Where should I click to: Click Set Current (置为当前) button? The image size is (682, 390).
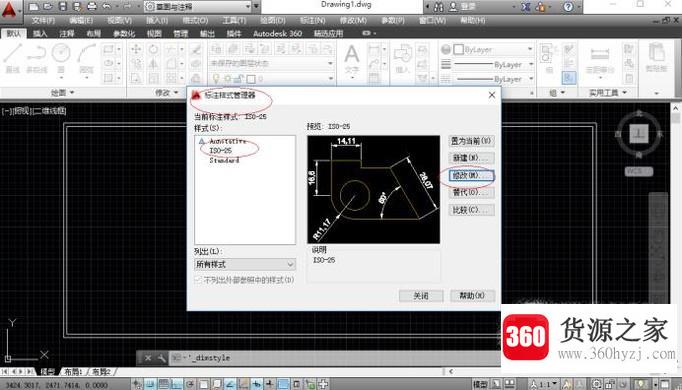(471, 141)
